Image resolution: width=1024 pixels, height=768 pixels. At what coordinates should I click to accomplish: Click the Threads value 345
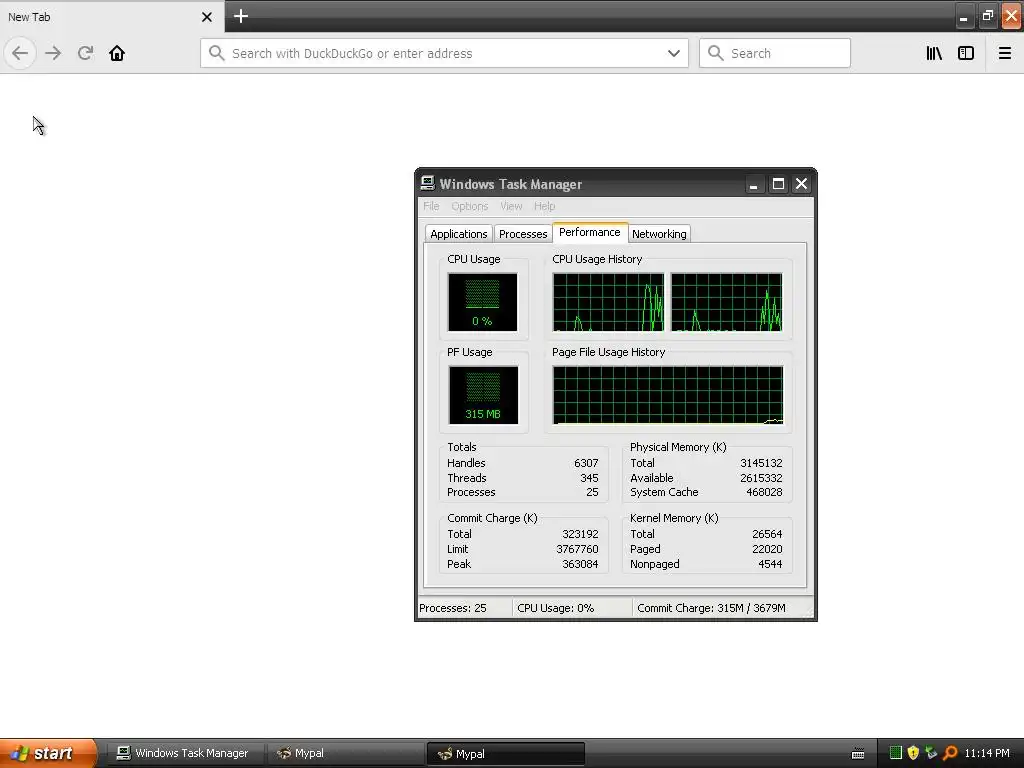pos(589,478)
